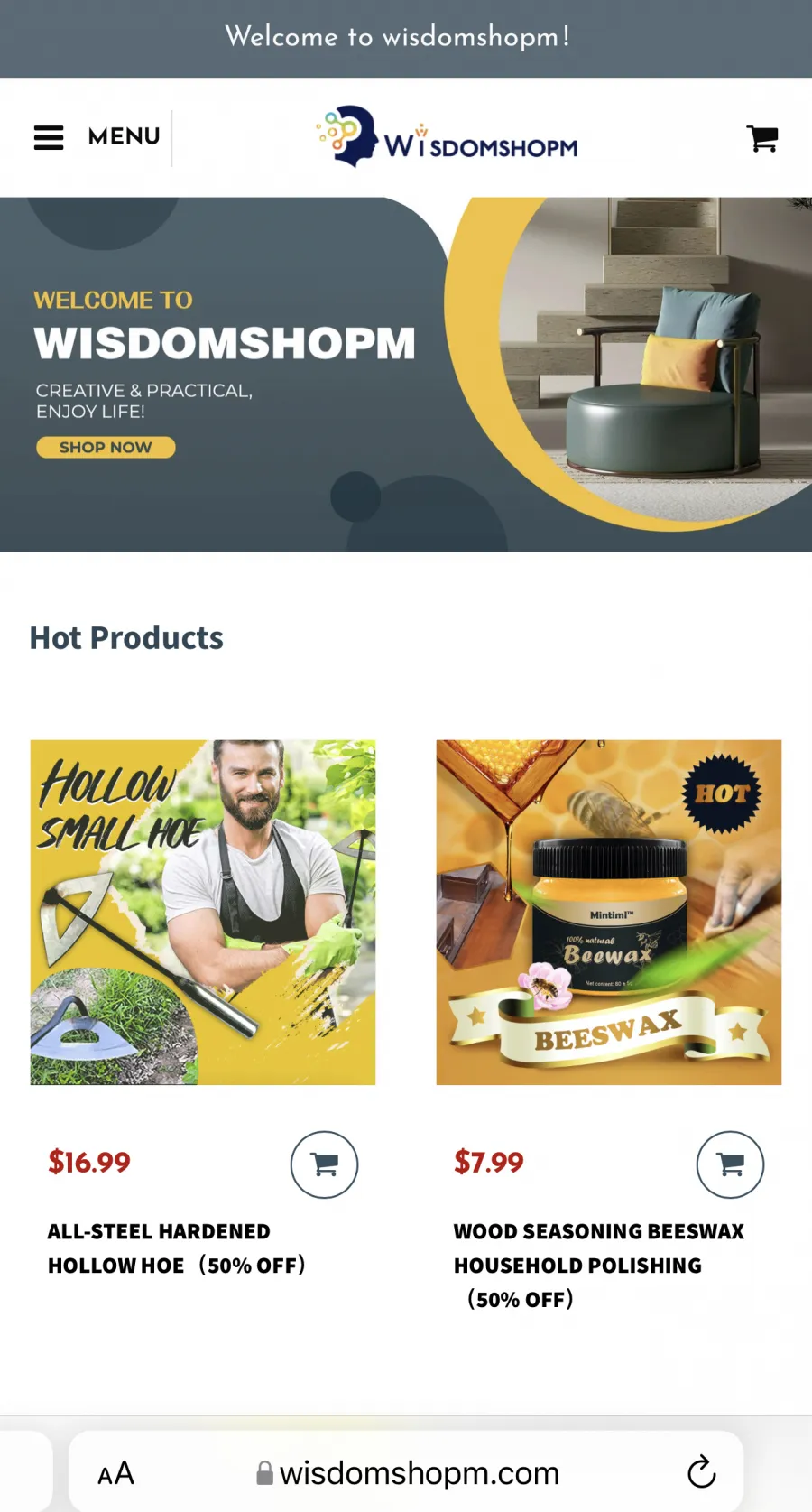The width and height of the screenshot is (812, 1512).
Task: Add Beeswax product to cart
Action: [730, 1164]
